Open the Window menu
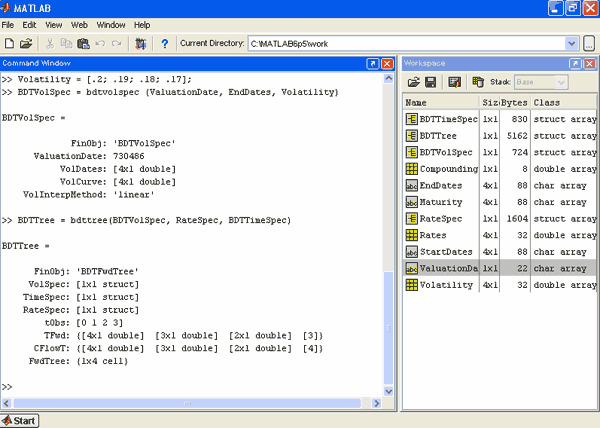600x428 pixels. (111, 25)
